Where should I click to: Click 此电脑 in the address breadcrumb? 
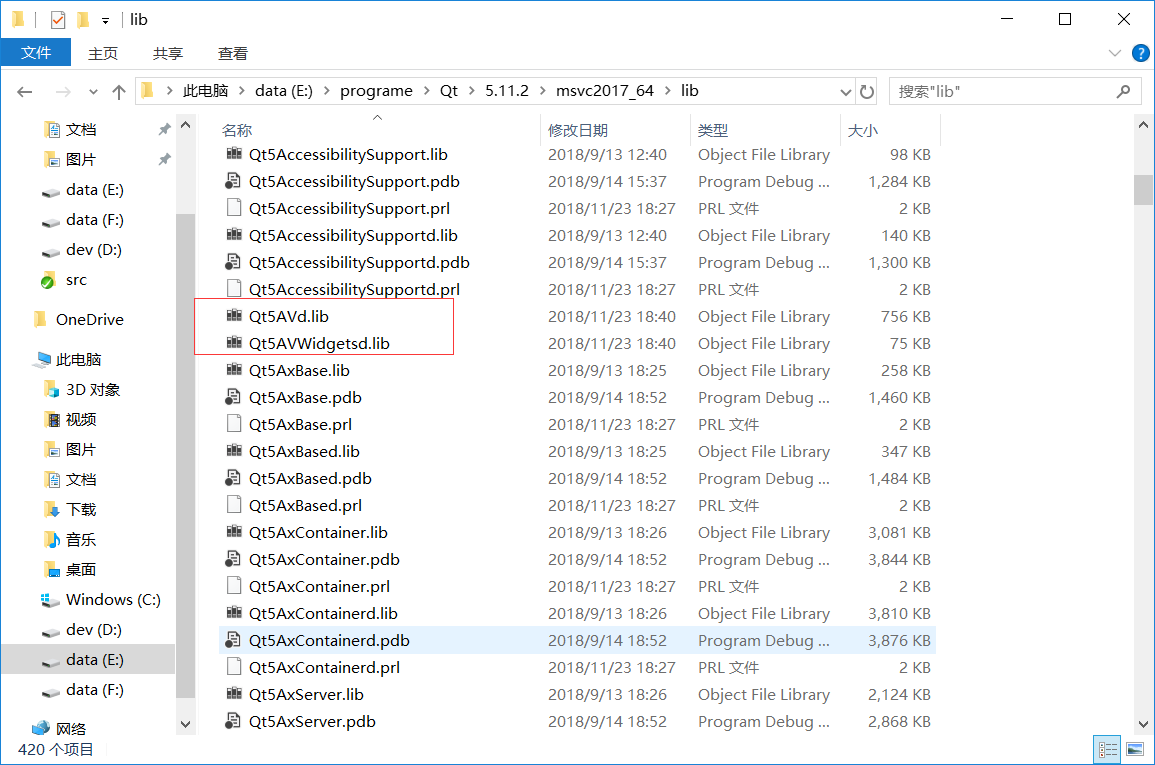coord(206,91)
